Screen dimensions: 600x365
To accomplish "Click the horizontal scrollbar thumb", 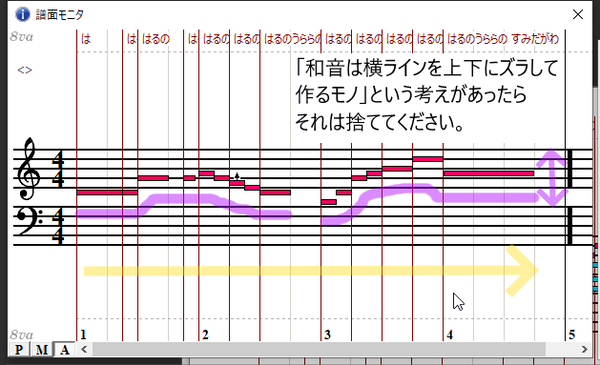I will [x=319, y=349].
